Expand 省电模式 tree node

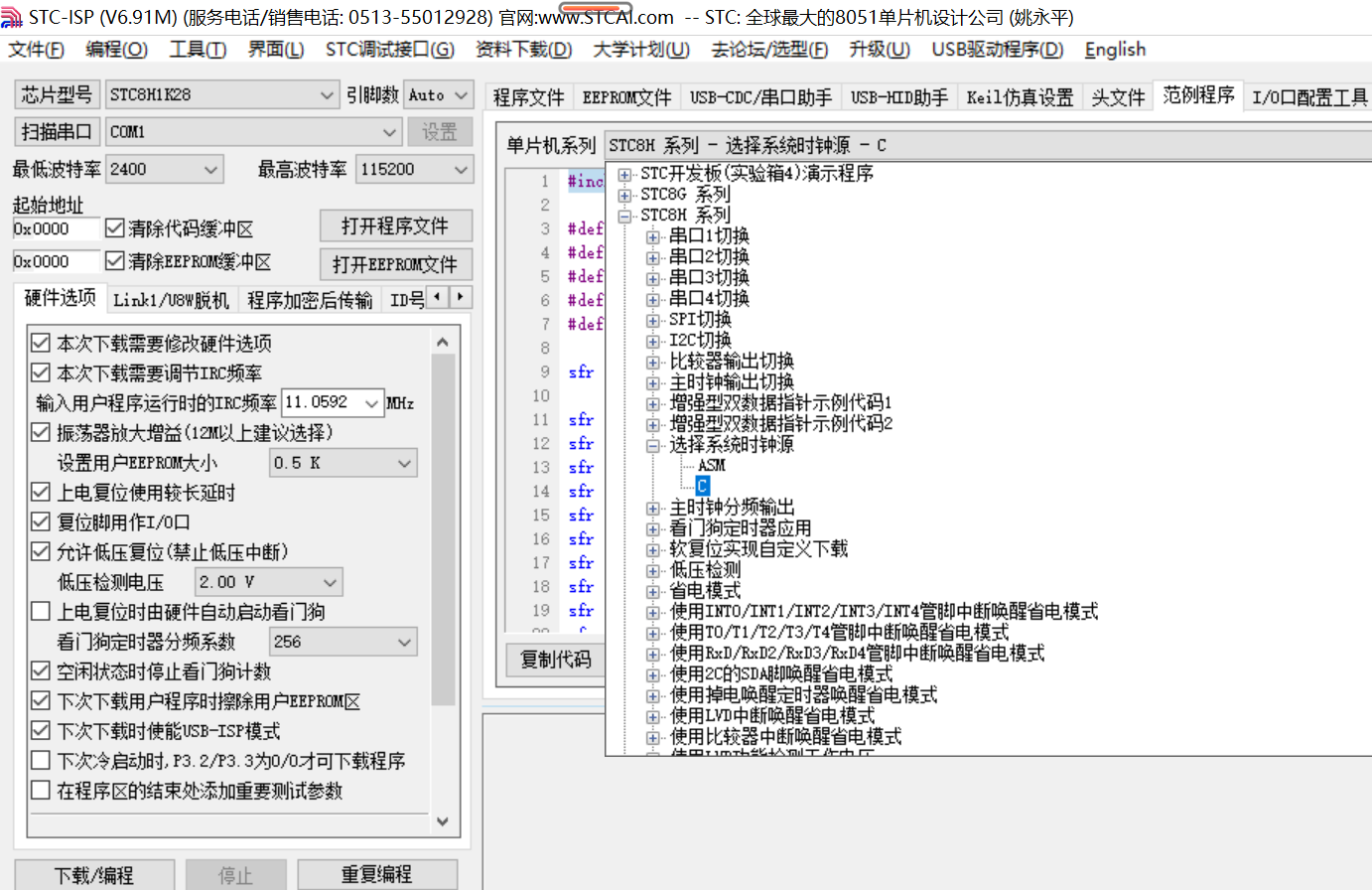pyautogui.click(x=653, y=591)
